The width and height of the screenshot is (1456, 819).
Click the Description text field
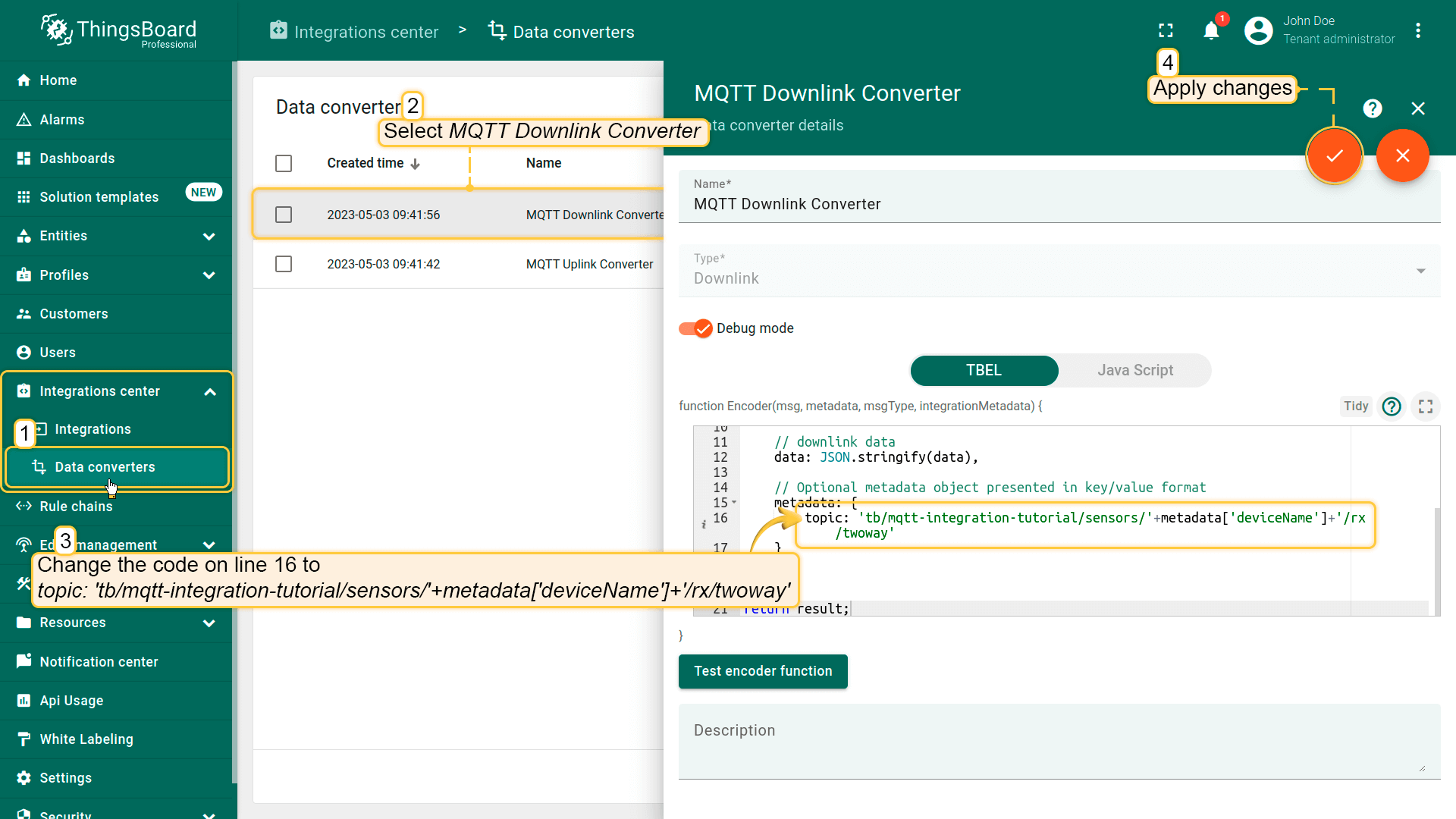coord(1059,741)
